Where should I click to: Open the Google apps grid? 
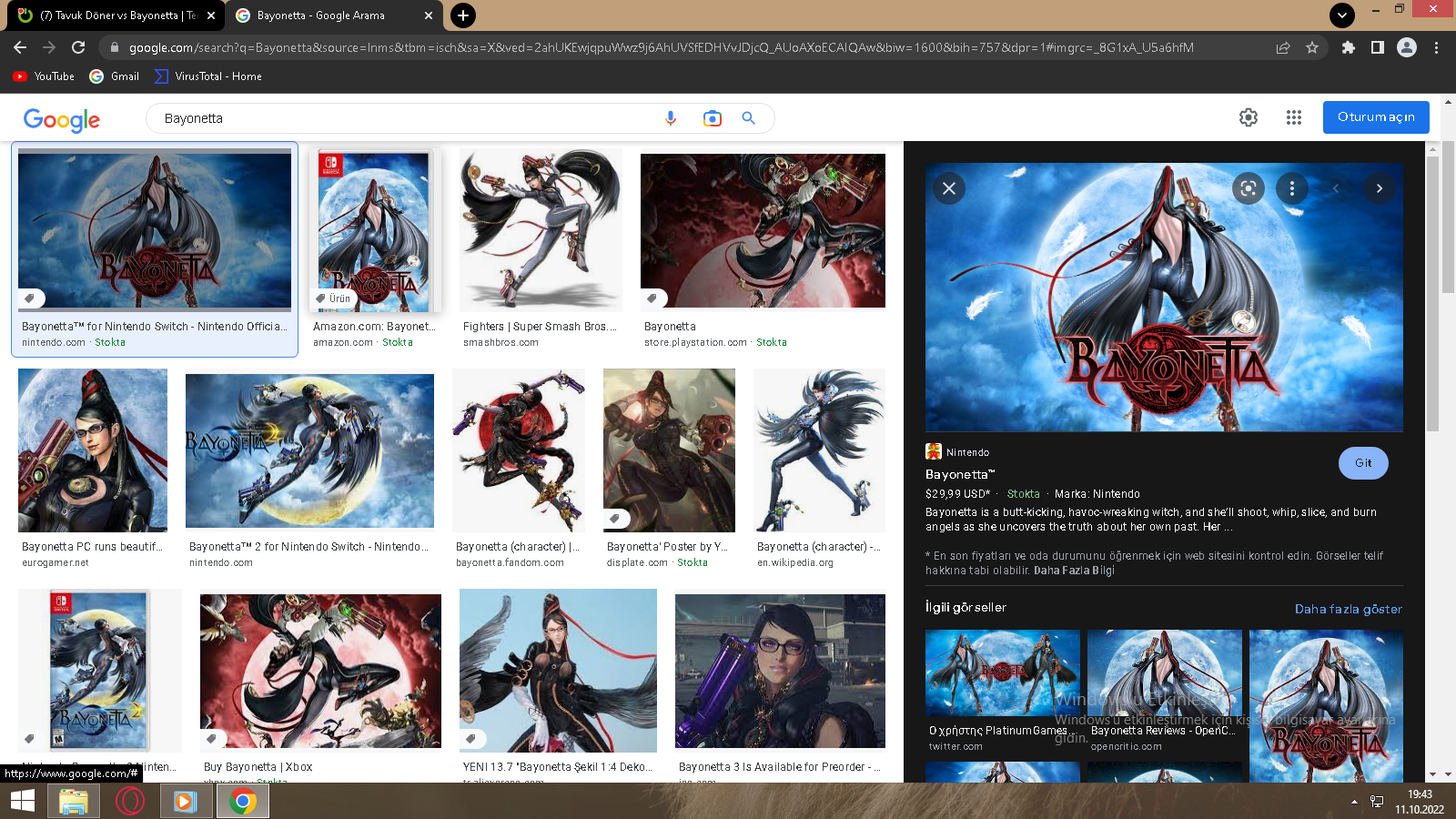[1294, 117]
